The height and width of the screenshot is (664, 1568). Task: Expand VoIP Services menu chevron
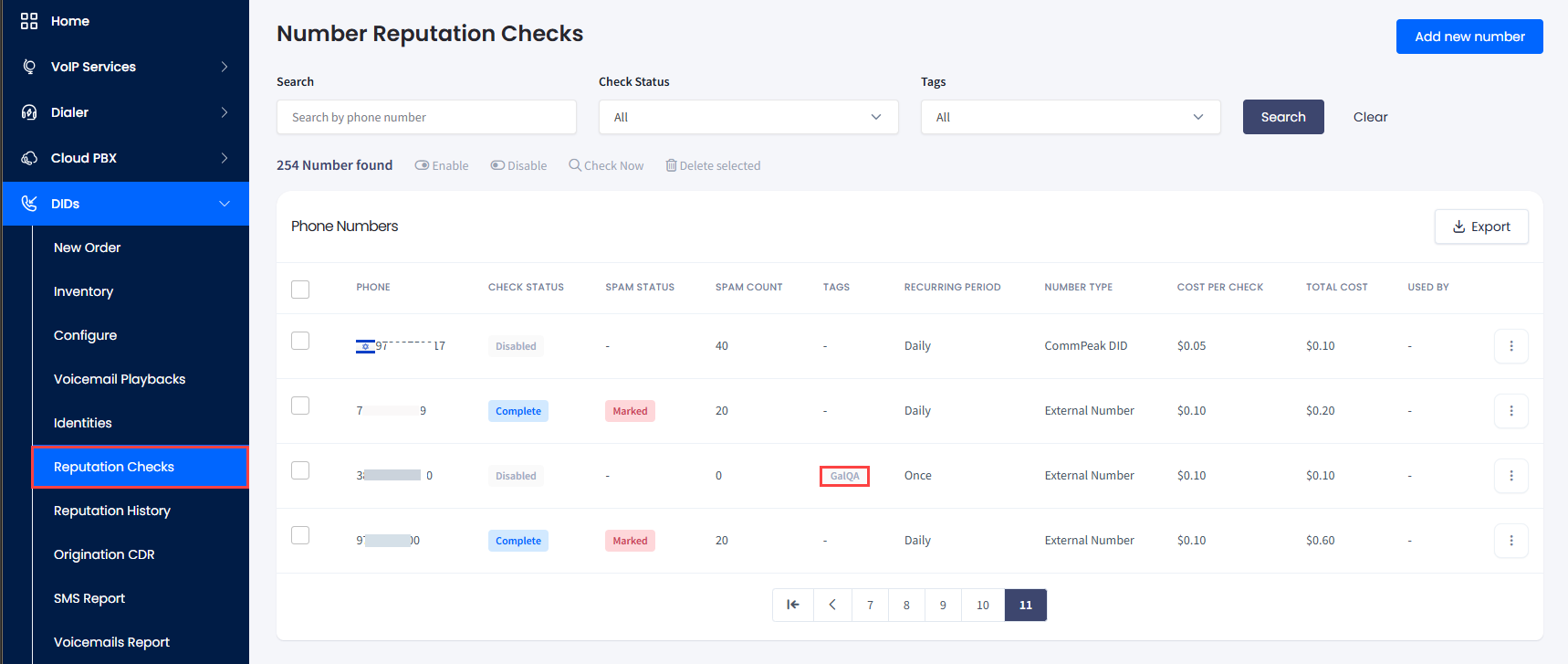tap(225, 67)
